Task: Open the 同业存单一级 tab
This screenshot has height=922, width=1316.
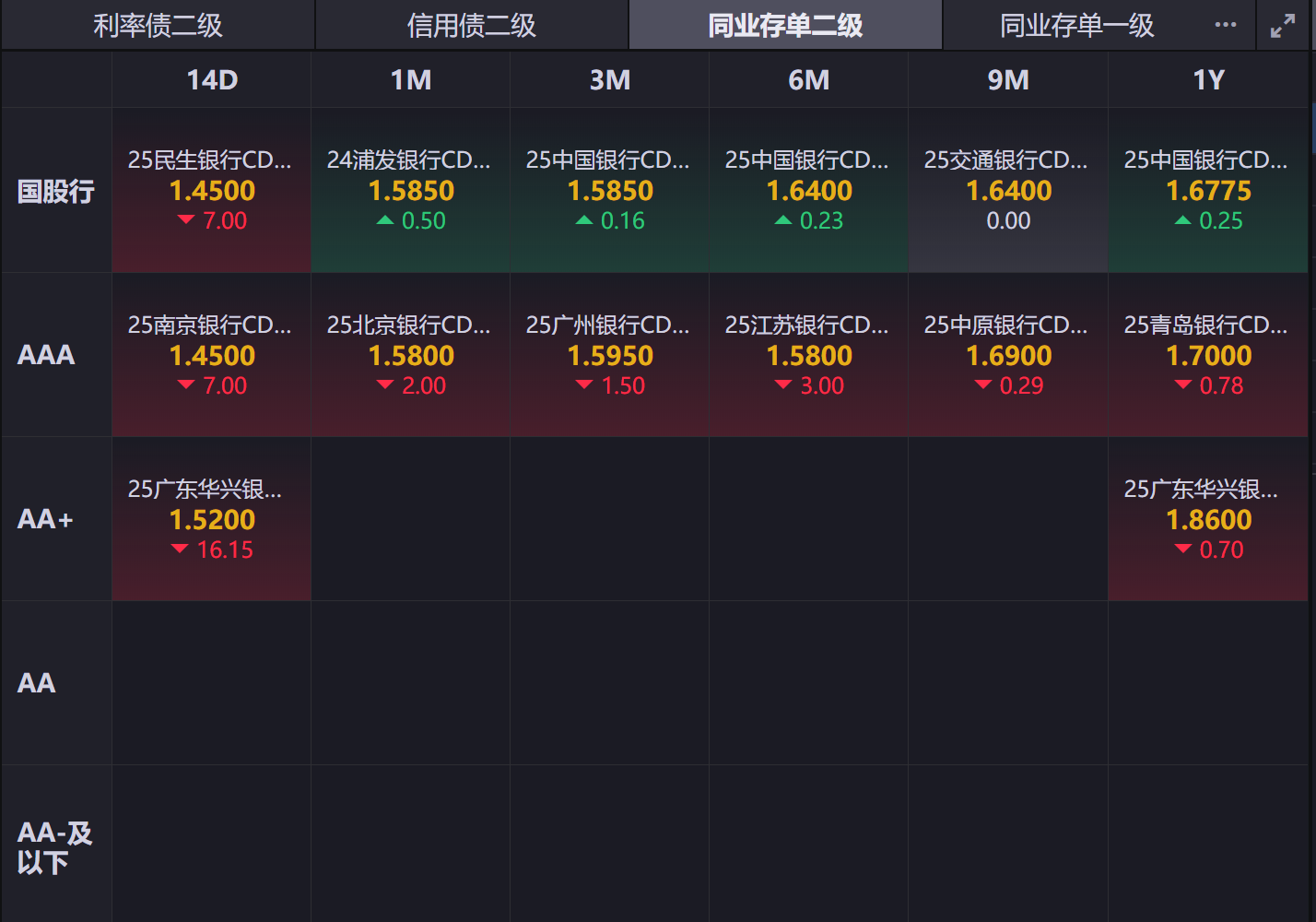Action: [x=1077, y=25]
